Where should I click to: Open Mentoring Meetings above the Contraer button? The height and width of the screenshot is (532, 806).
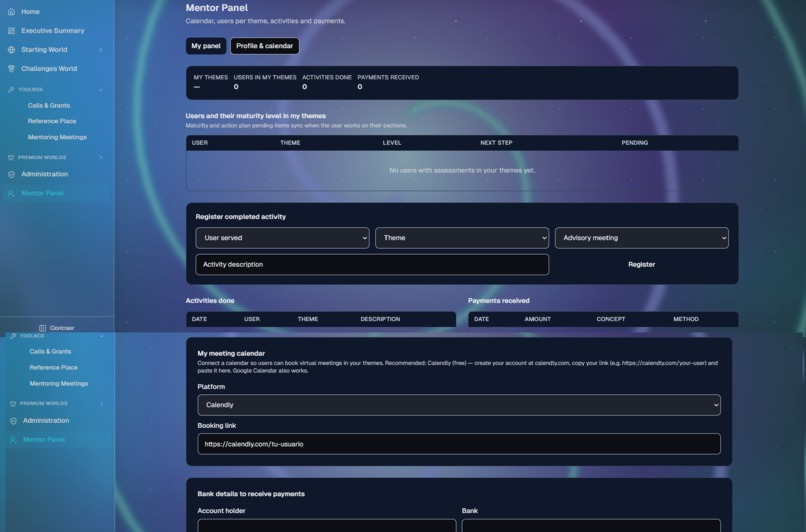[x=57, y=137]
